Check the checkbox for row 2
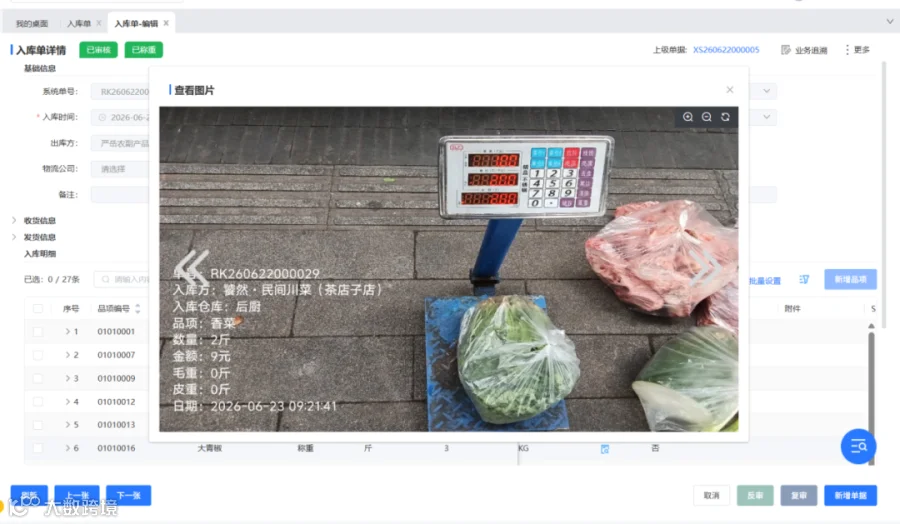The height and width of the screenshot is (524, 900). (x=38, y=355)
